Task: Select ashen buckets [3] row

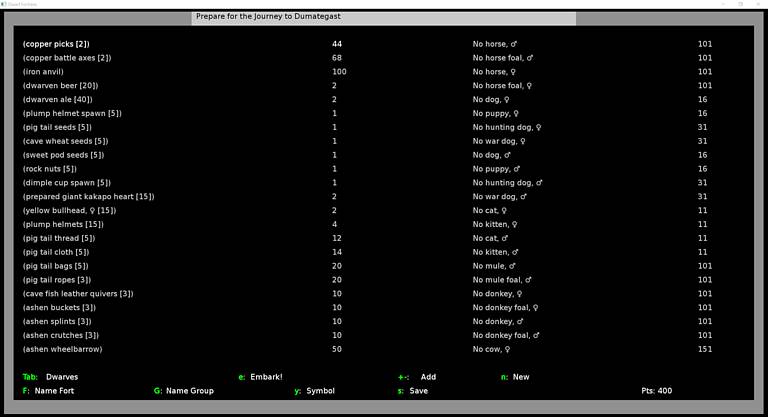Action: tap(59, 308)
